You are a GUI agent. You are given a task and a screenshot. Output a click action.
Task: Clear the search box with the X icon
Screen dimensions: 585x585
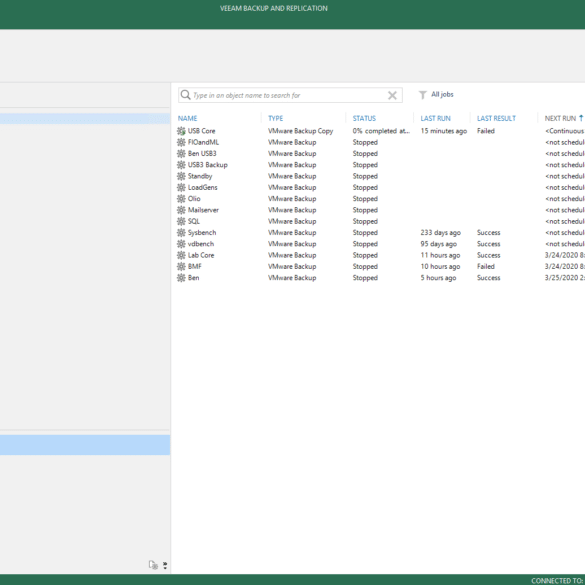392,96
